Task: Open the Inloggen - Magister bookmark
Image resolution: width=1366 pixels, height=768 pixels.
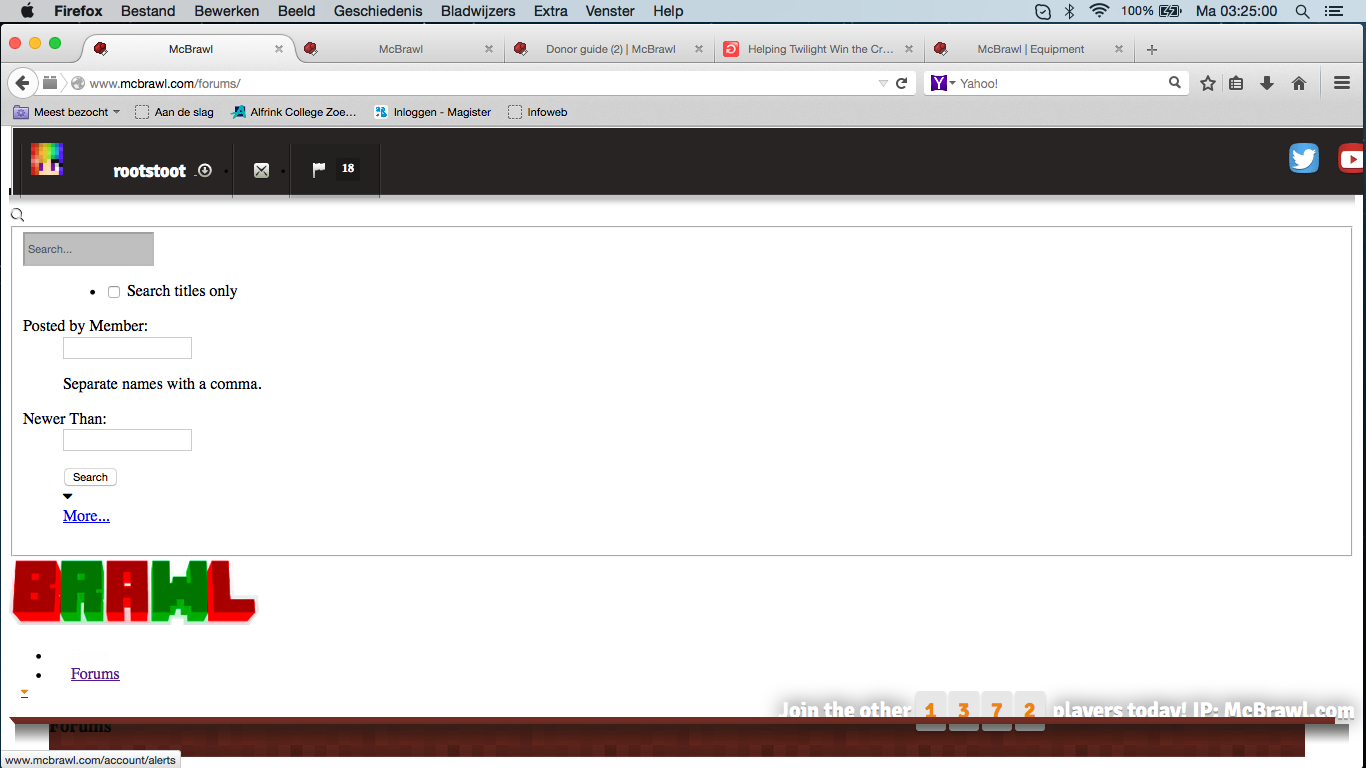Action: tap(432, 112)
